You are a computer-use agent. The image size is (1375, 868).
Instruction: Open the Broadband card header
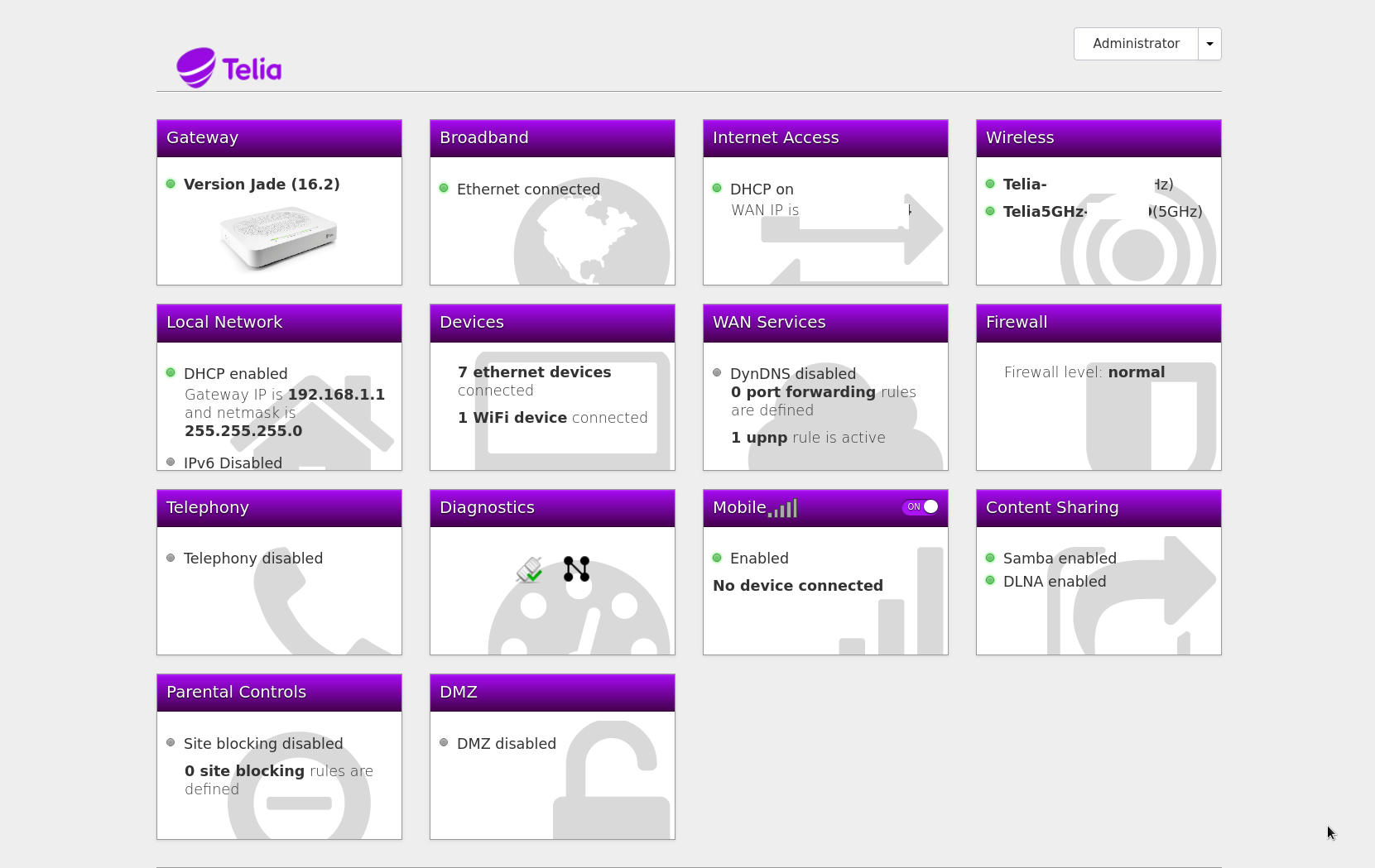click(552, 138)
